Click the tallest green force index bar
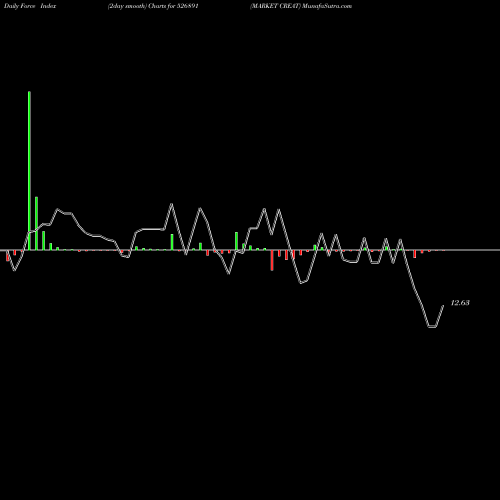The height and width of the screenshot is (500, 500). (29, 170)
